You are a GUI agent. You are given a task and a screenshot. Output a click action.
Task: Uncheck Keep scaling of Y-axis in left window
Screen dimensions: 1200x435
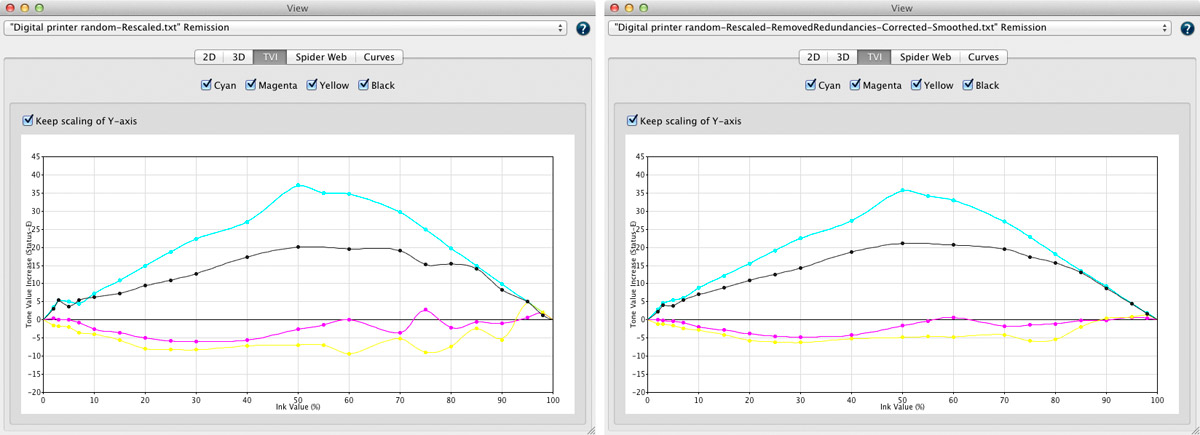point(27,121)
